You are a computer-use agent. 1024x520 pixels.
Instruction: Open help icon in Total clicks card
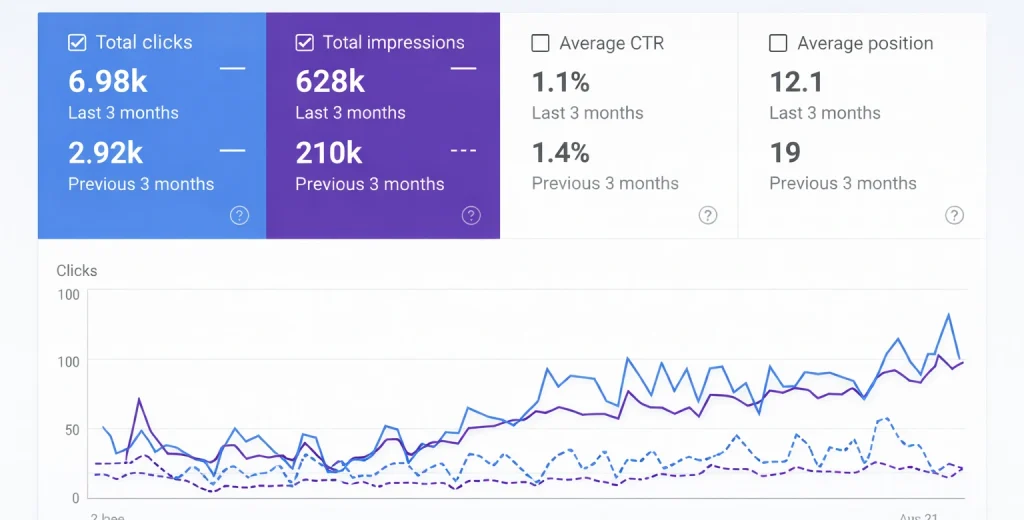239,215
